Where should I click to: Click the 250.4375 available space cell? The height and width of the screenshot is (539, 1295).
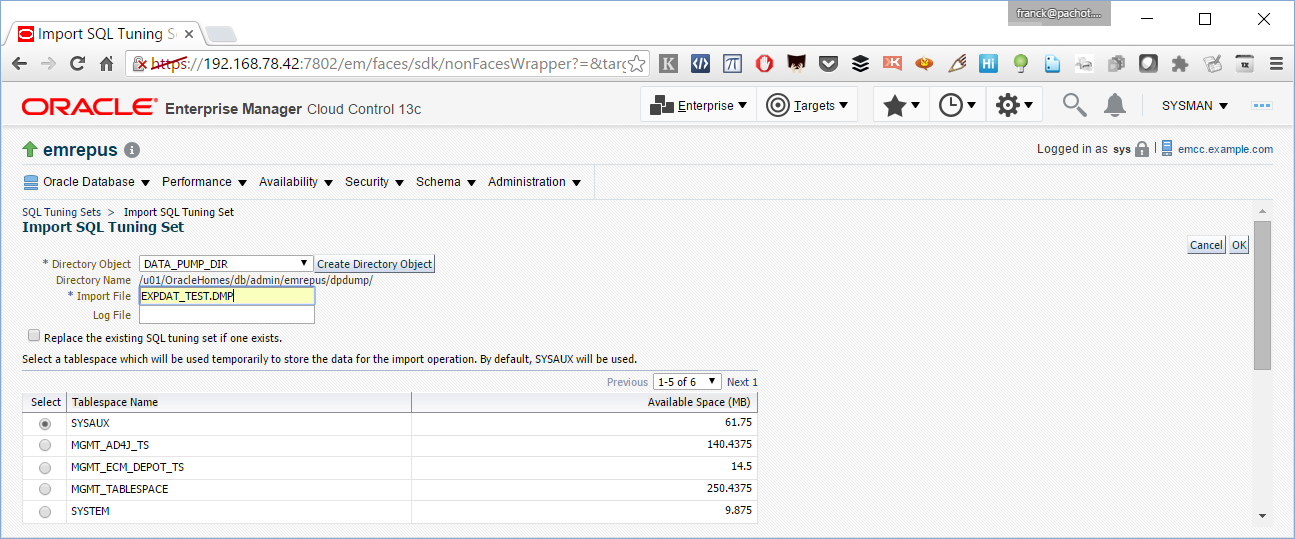[x=585, y=490]
